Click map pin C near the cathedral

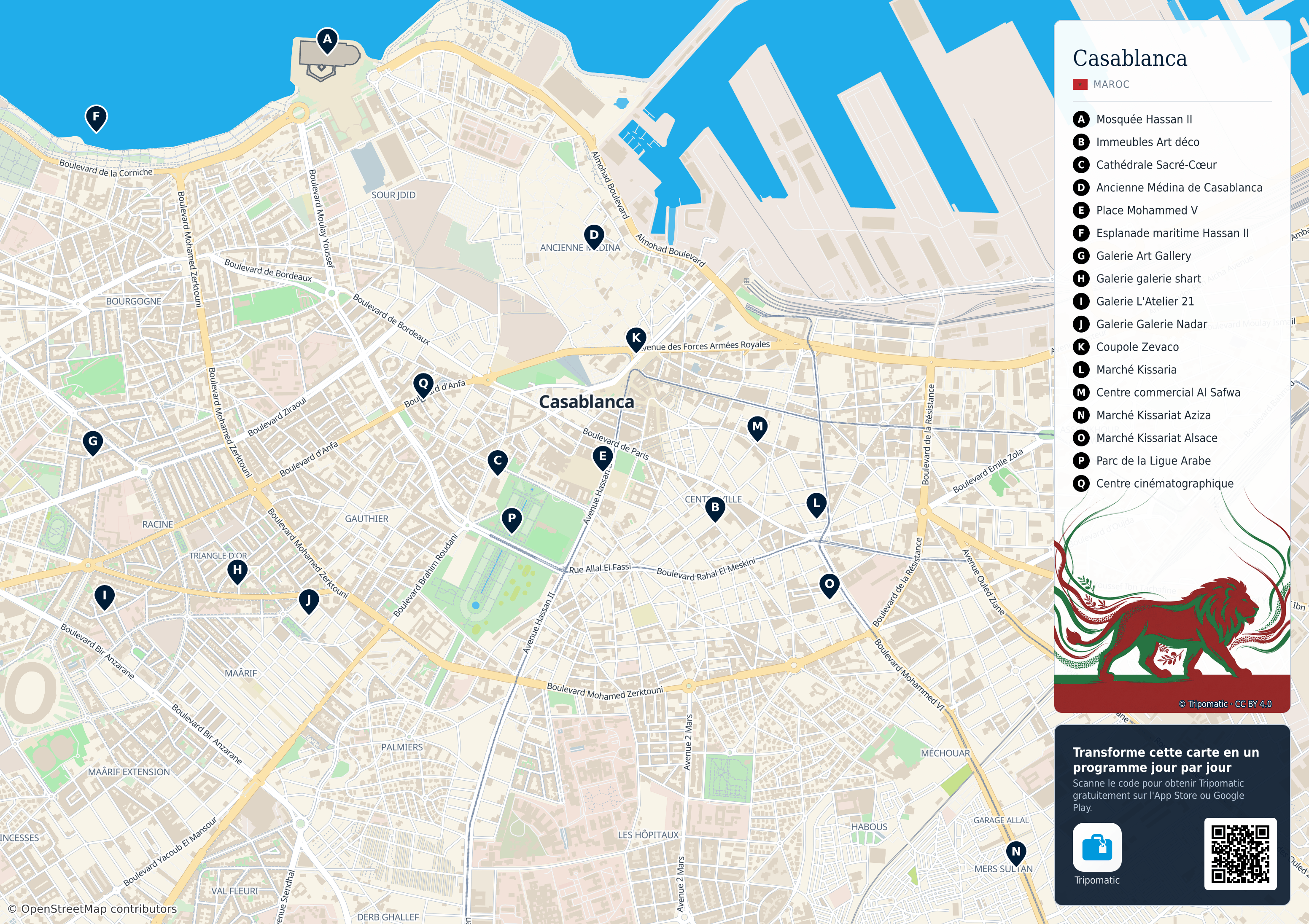(498, 462)
